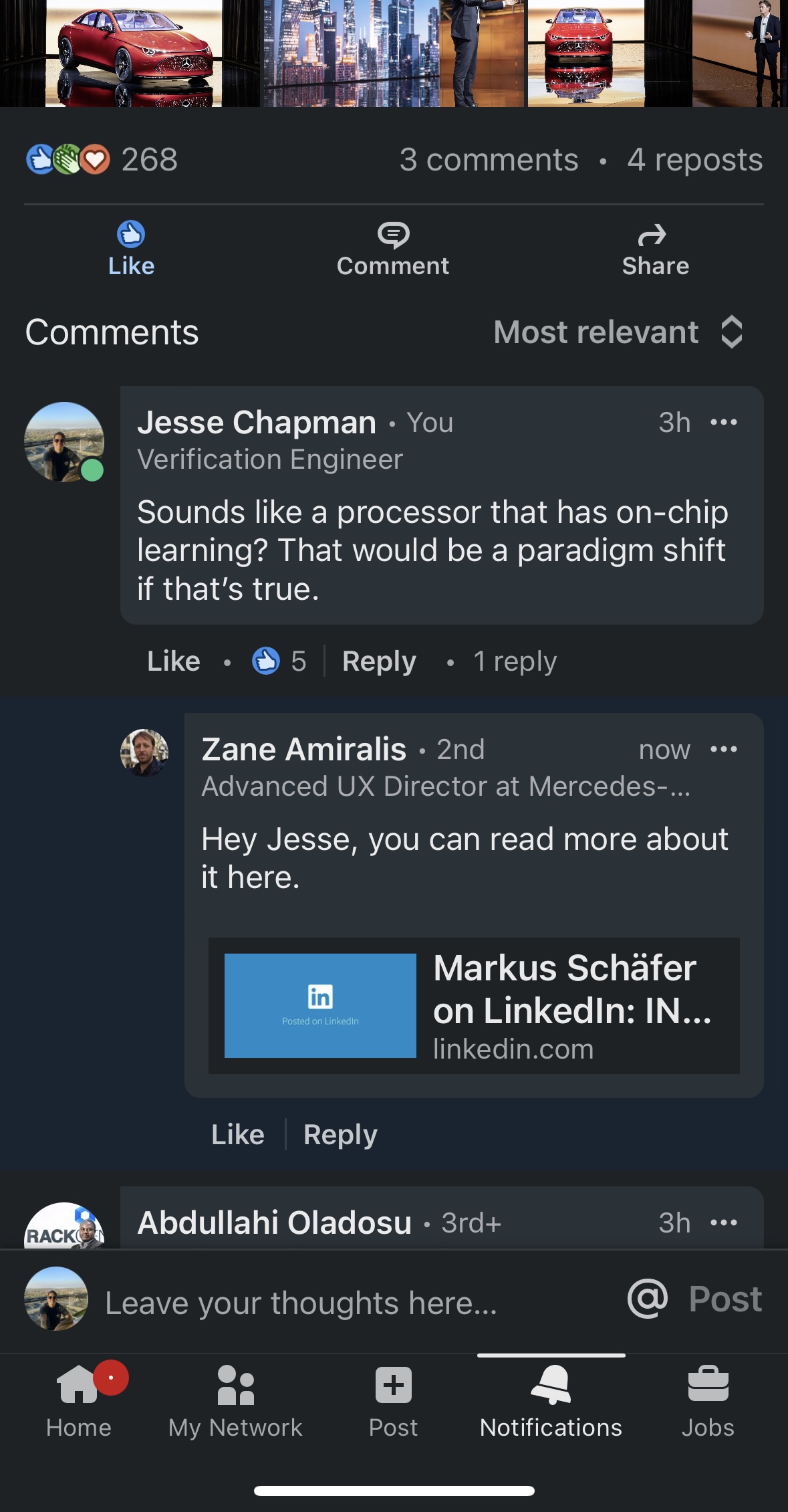
Task: Reply to Zane Amiralis's comment
Action: 340,1135
